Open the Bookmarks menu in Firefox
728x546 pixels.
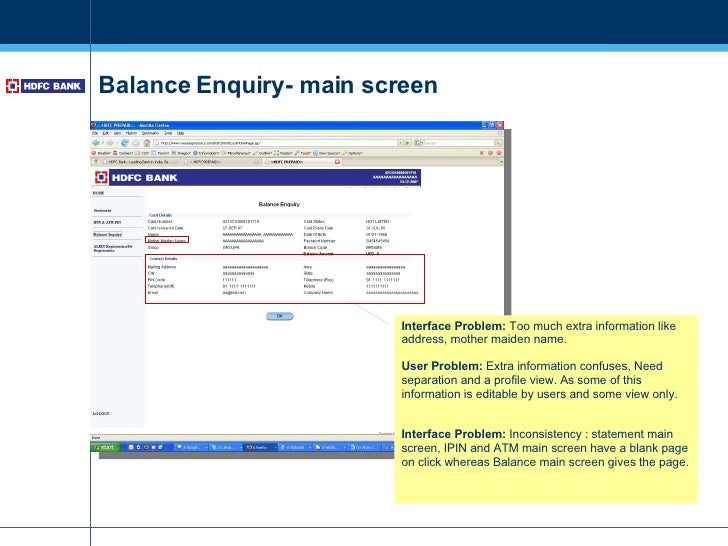150,133
